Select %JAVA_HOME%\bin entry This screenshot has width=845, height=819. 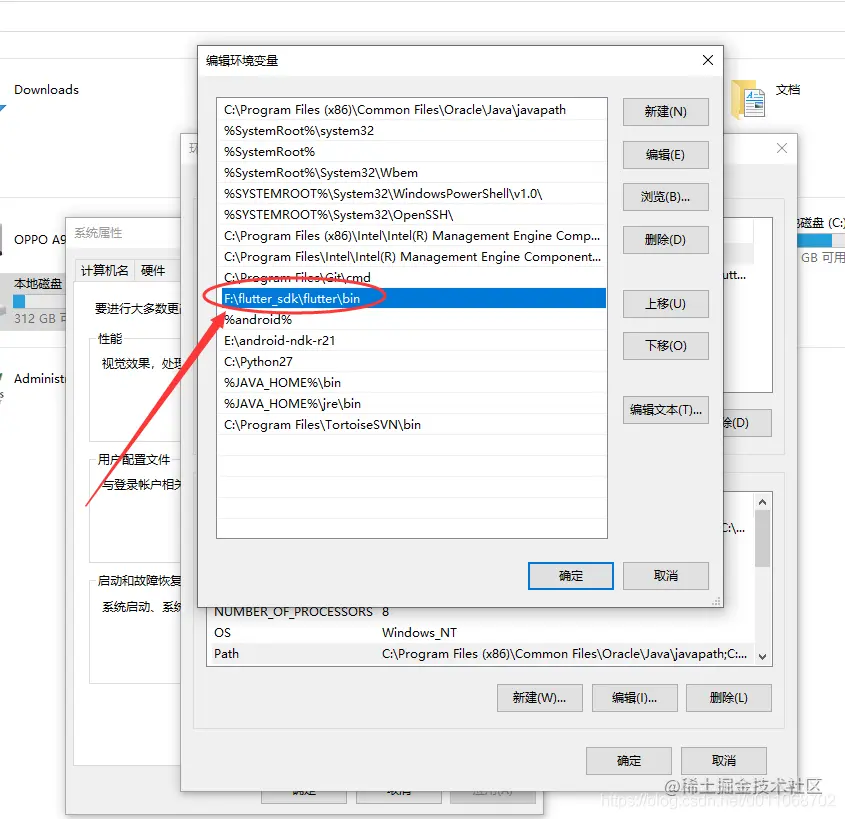coord(412,383)
